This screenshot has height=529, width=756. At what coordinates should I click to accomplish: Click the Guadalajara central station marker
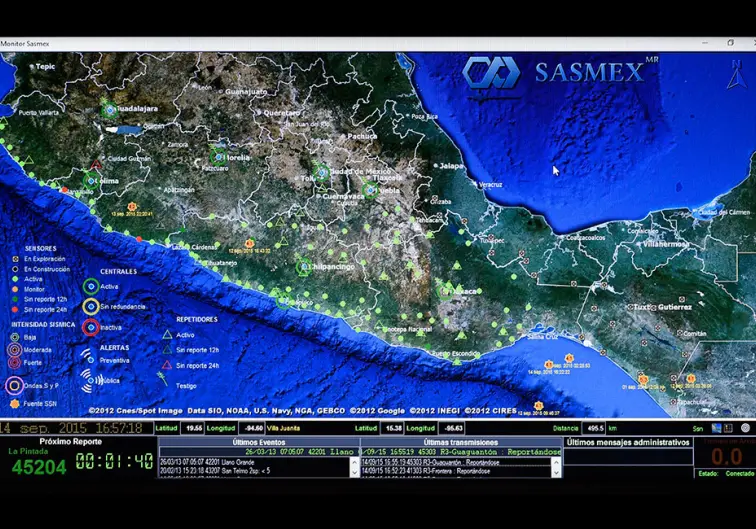111,108
